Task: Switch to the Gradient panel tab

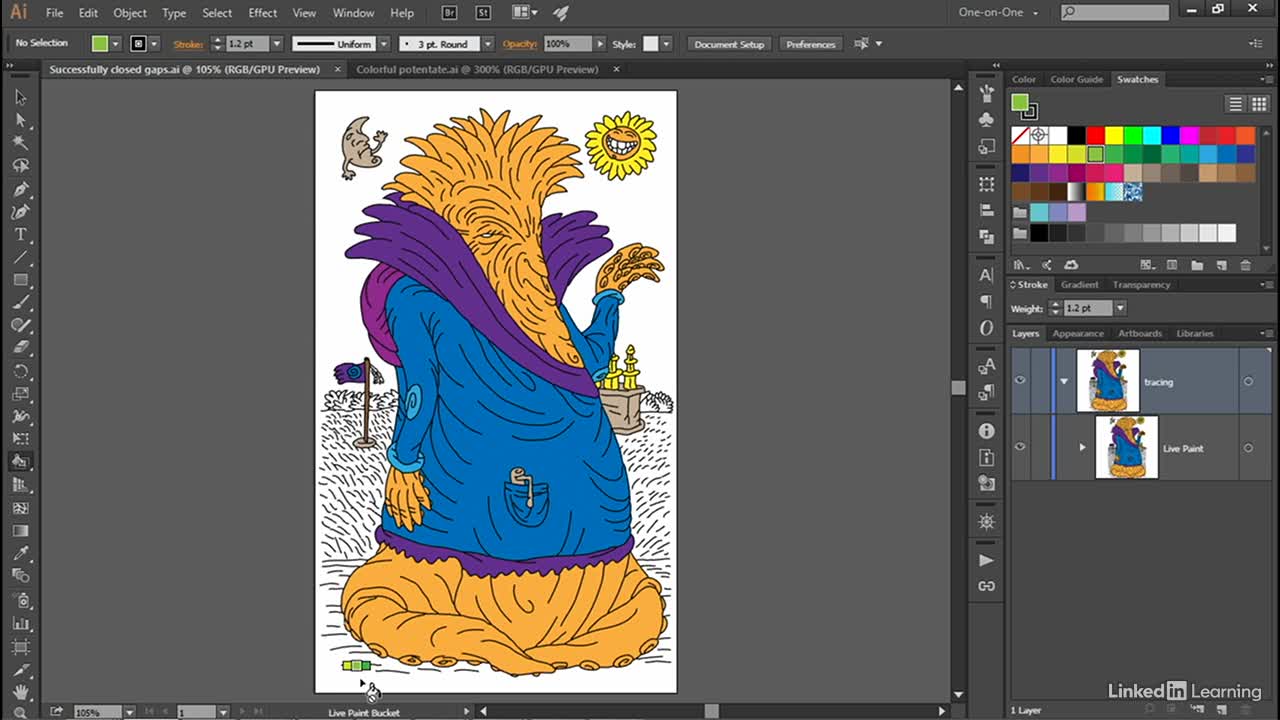Action: 1079,285
